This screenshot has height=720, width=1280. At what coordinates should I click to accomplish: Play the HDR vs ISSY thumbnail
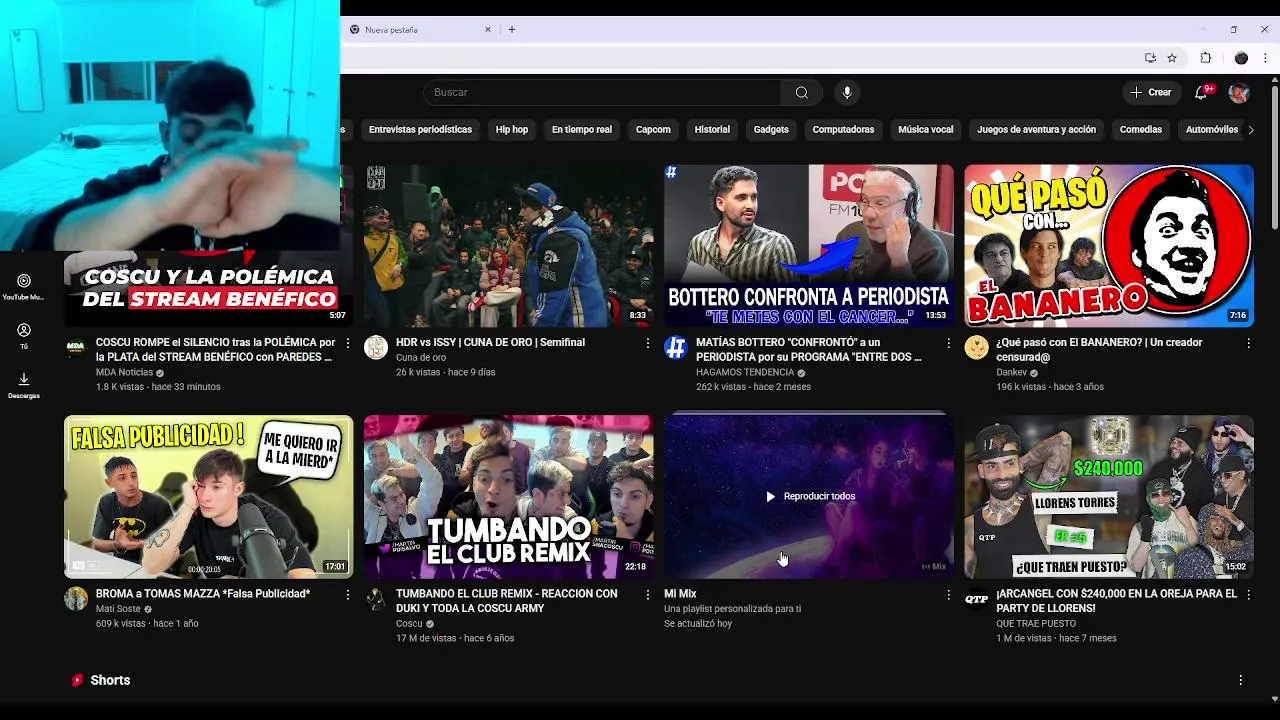click(508, 246)
